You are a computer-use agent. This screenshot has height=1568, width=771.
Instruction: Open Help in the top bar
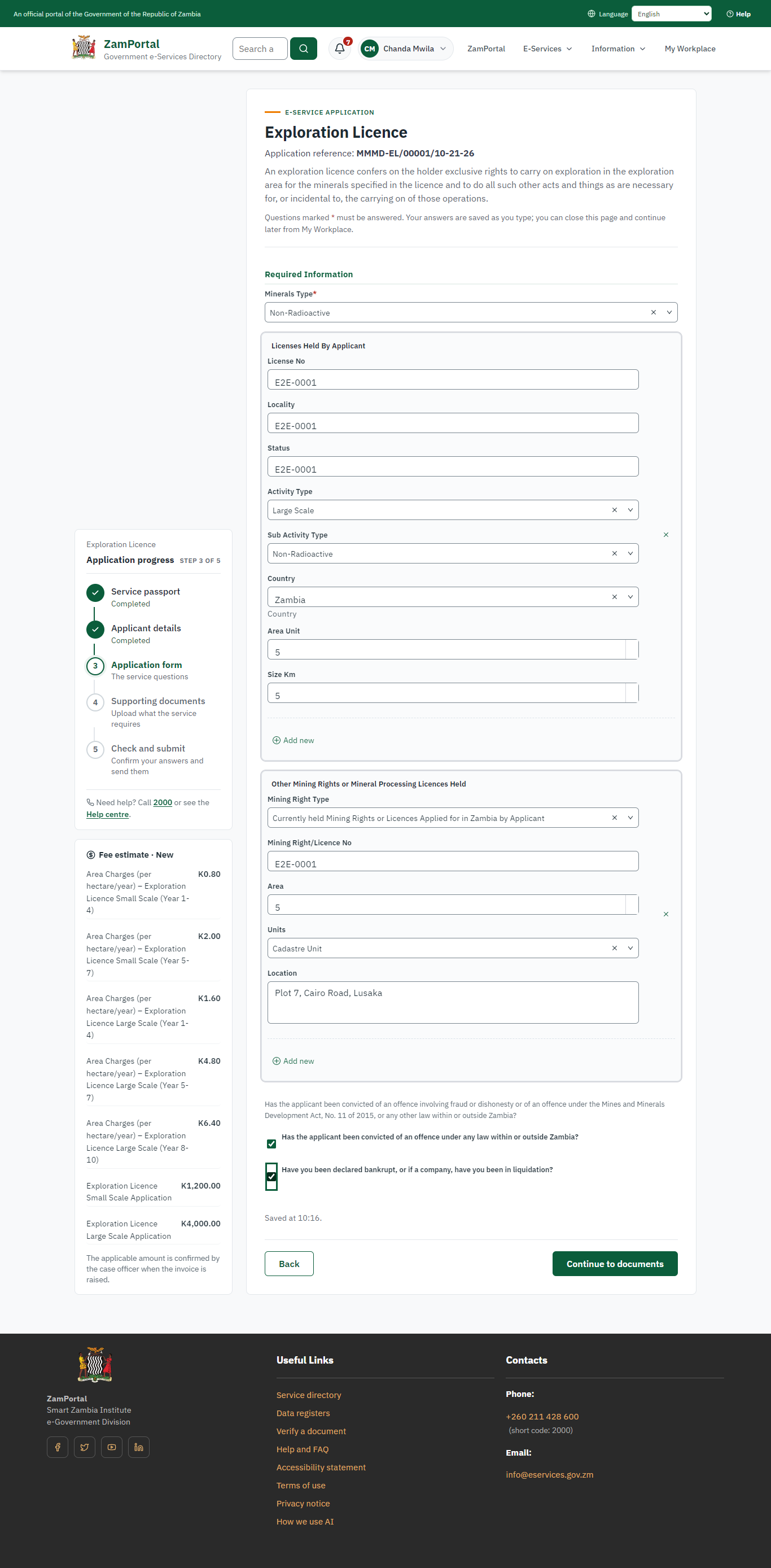coord(738,14)
